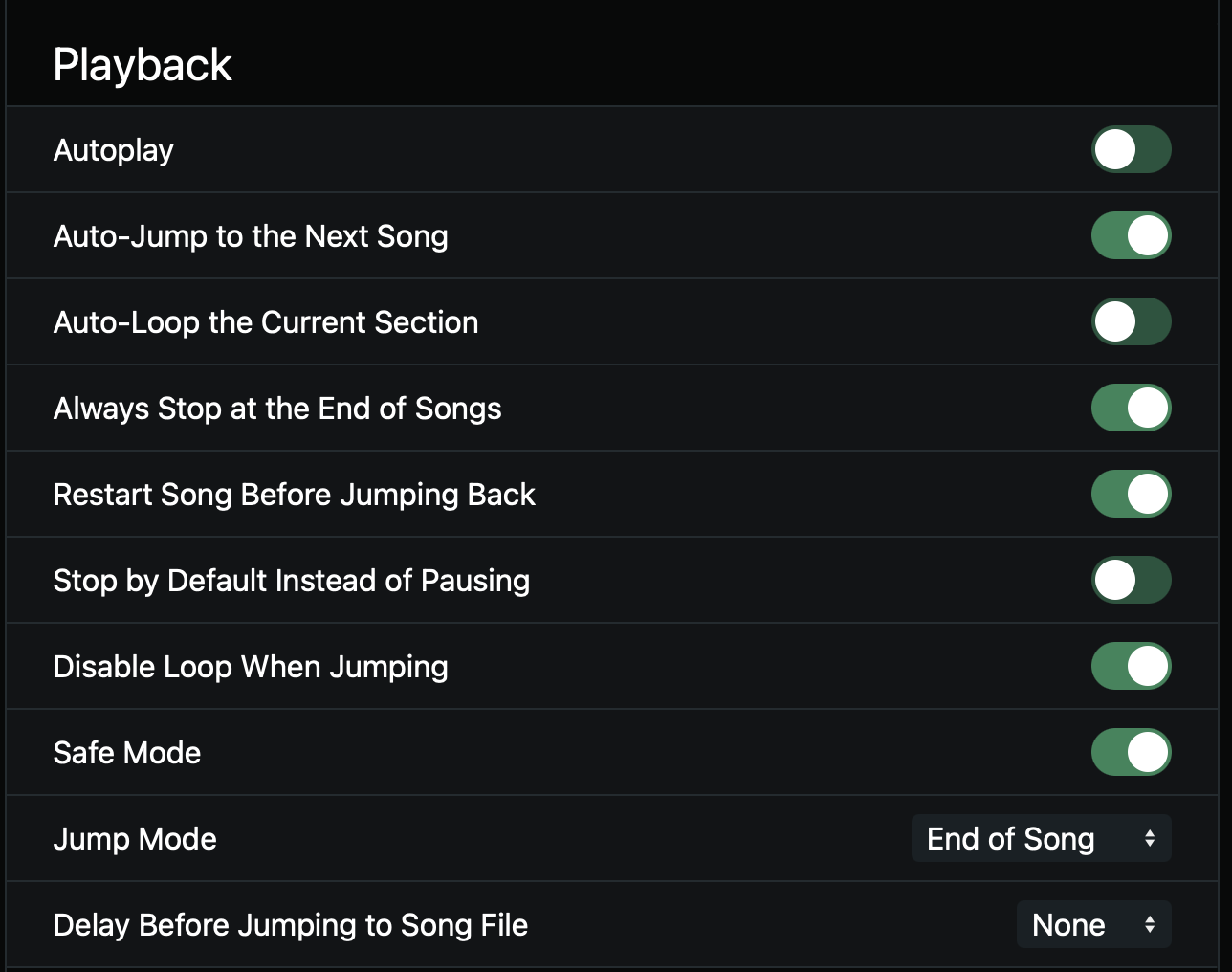This screenshot has height=972, width=1232.
Task: Click the Autoplay setting label
Action: [x=114, y=150]
